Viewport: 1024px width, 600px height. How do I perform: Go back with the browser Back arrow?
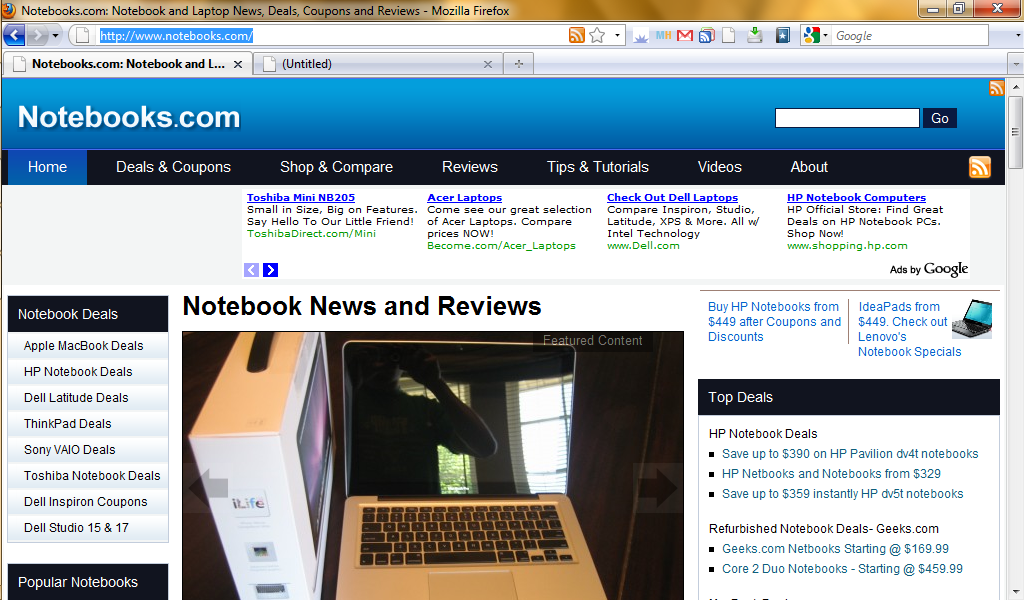point(14,35)
